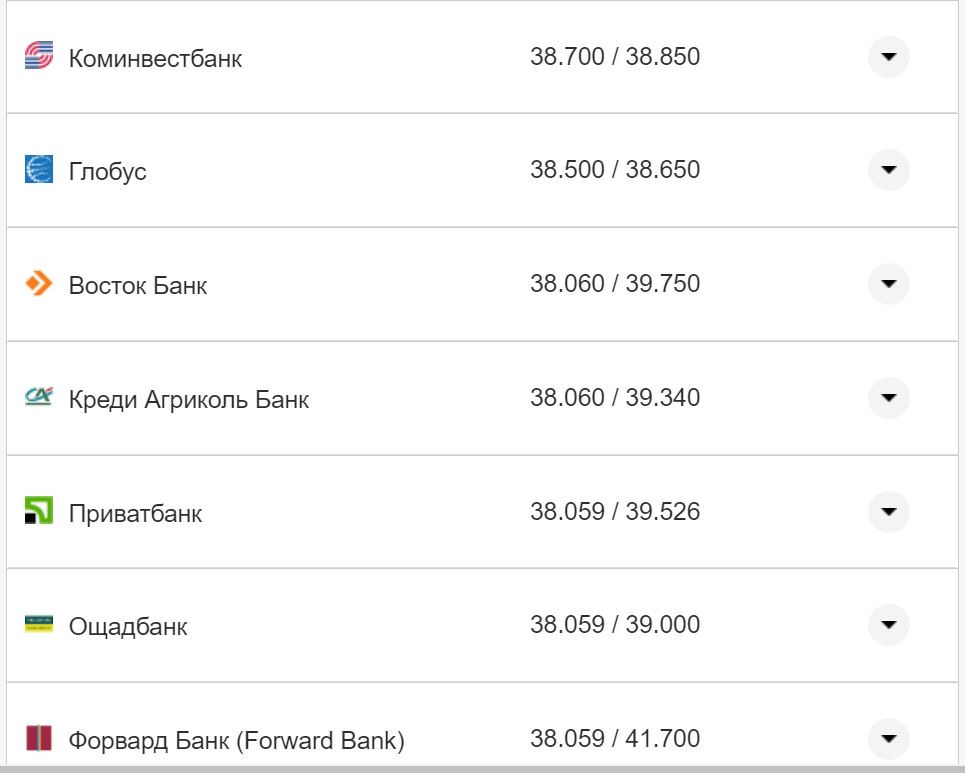The height and width of the screenshot is (773, 965).
Task: Expand the Восток Банк rate details
Action: pos(888,284)
